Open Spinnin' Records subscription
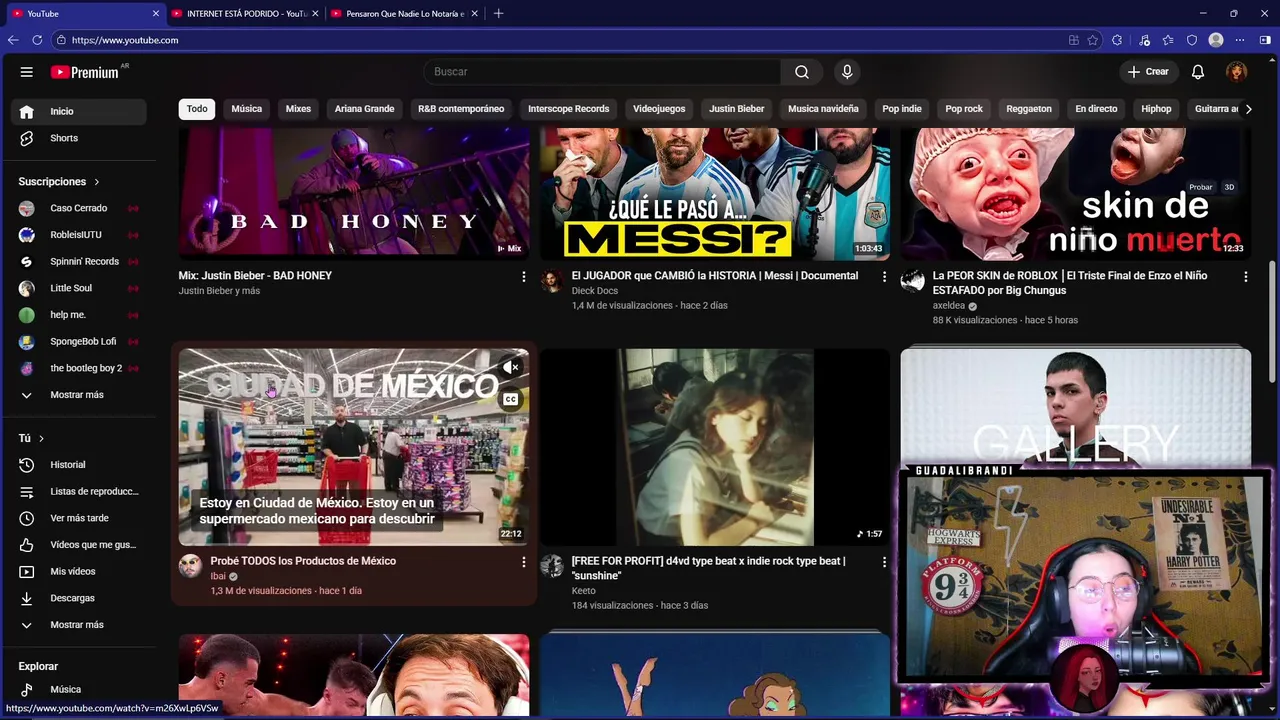 point(78,262)
